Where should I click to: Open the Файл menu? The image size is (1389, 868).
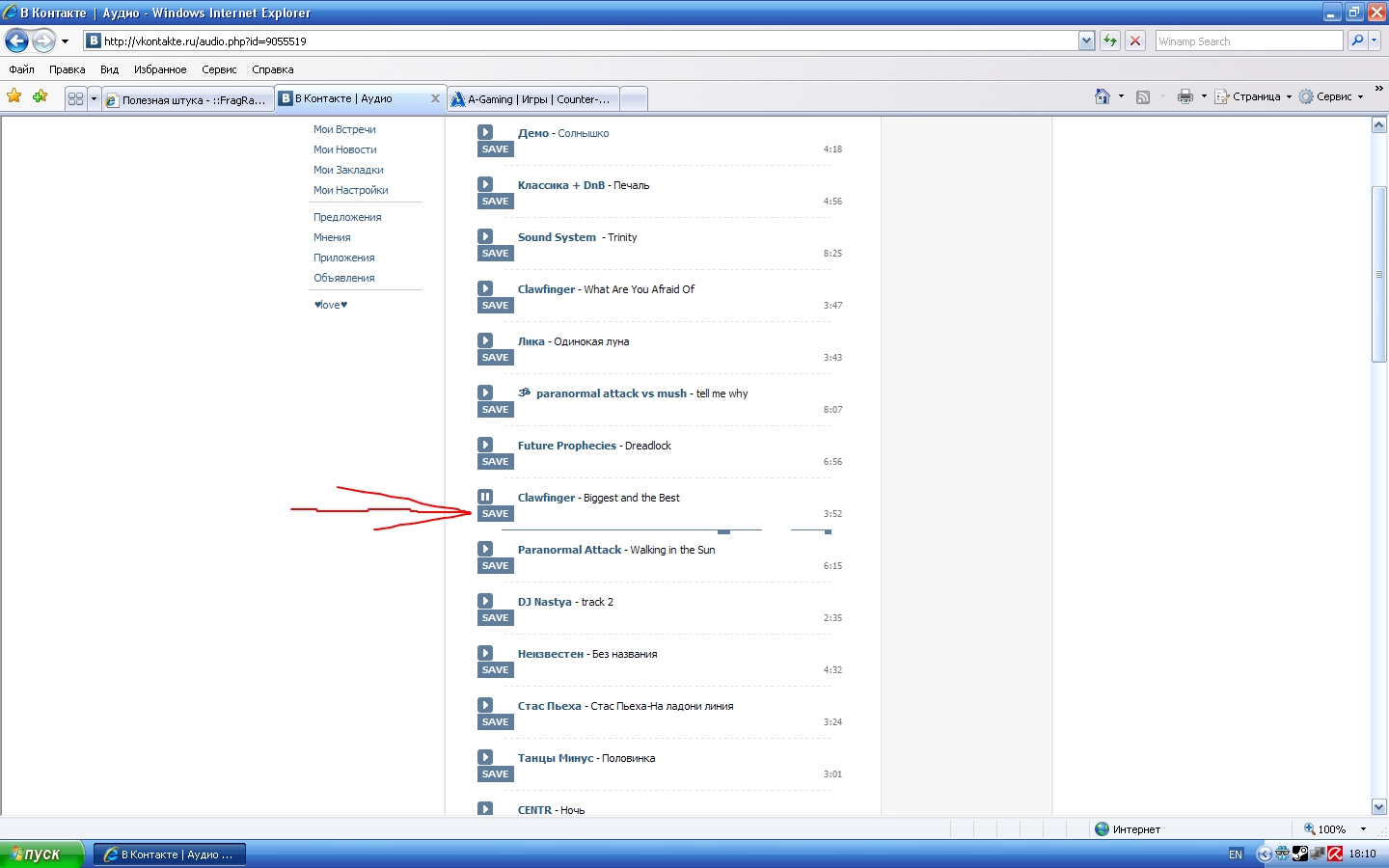[x=21, y=69]
